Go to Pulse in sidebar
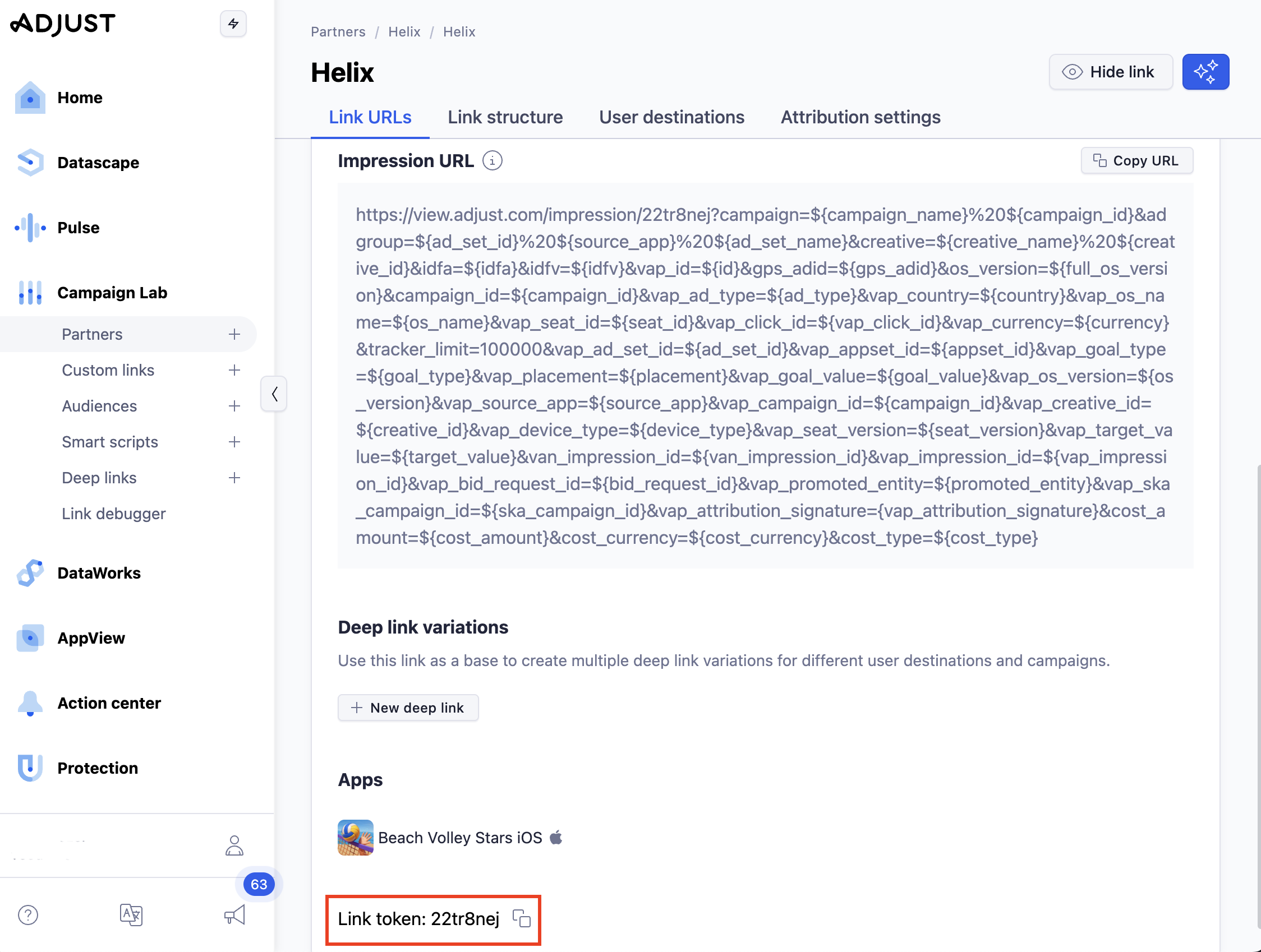Screen dimensions: 1261x952 (x=78, y=227)
